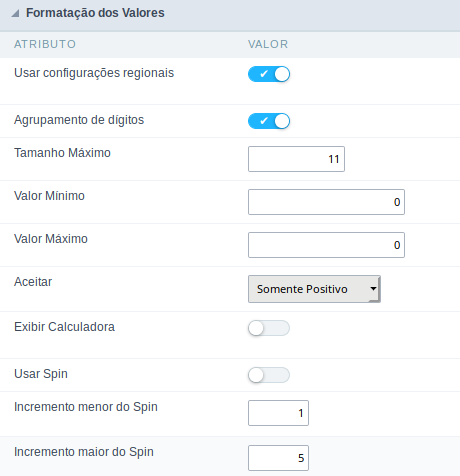The height and width of the screenshot is (476, 460).
Task: Click Incremento menor do Spin field
Action: pyautogui.click(x=278, y=413)
